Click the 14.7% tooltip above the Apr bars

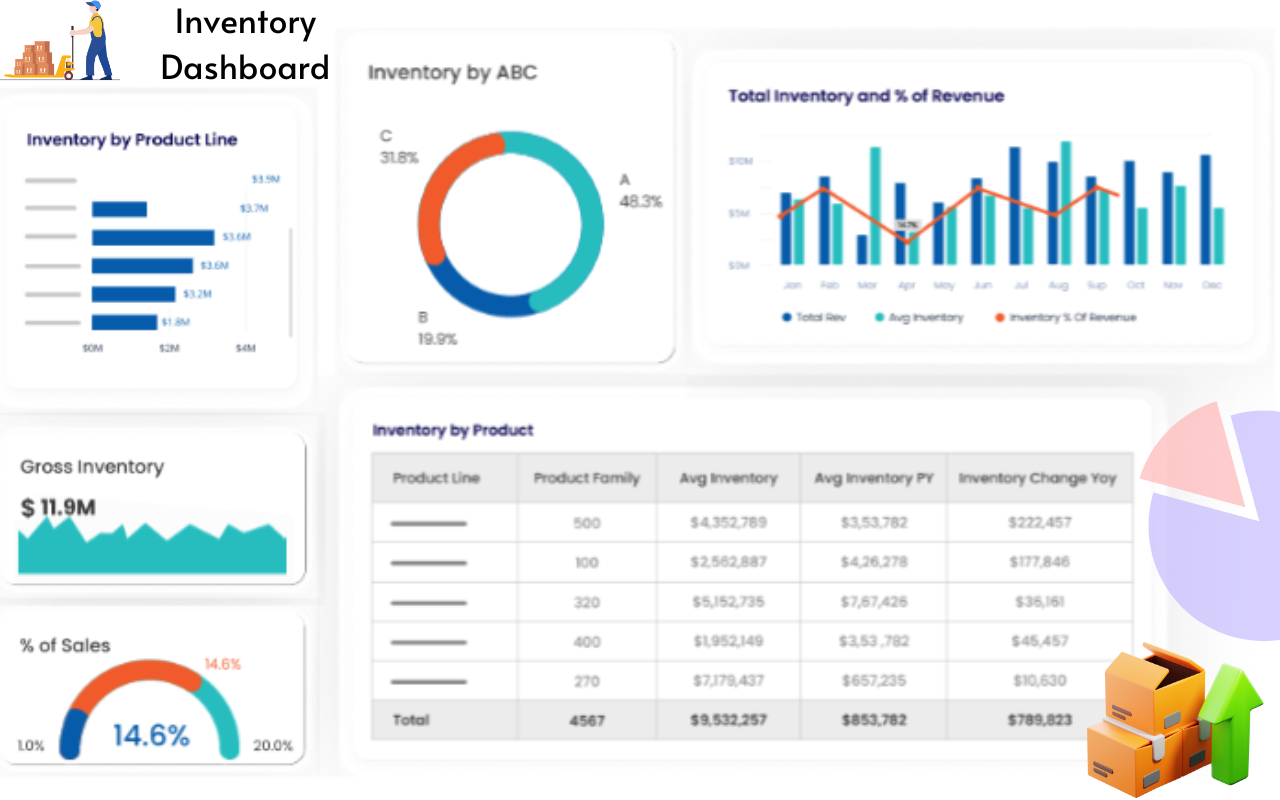point(906,226)
